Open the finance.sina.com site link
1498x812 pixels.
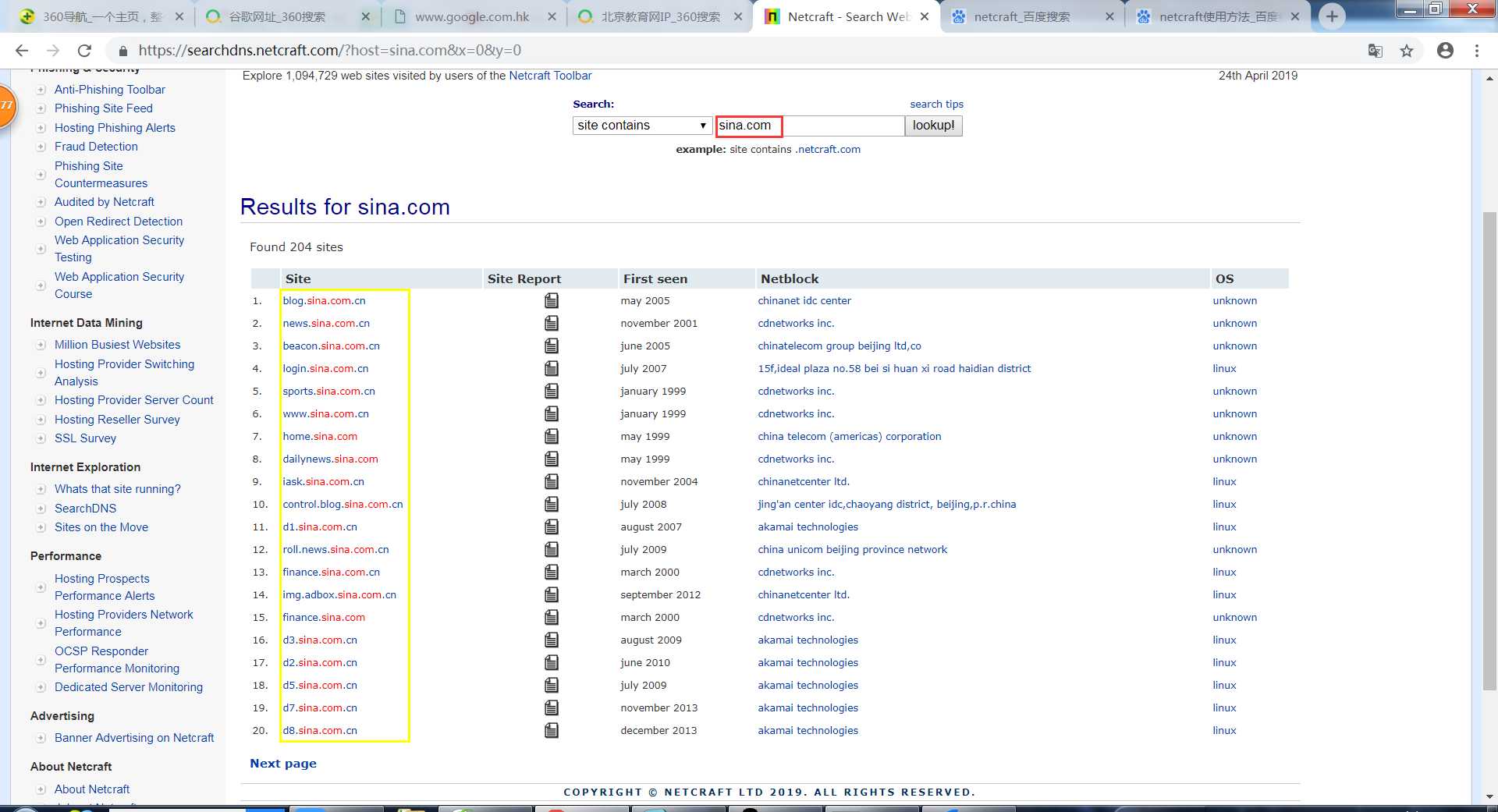click(324, 617)
